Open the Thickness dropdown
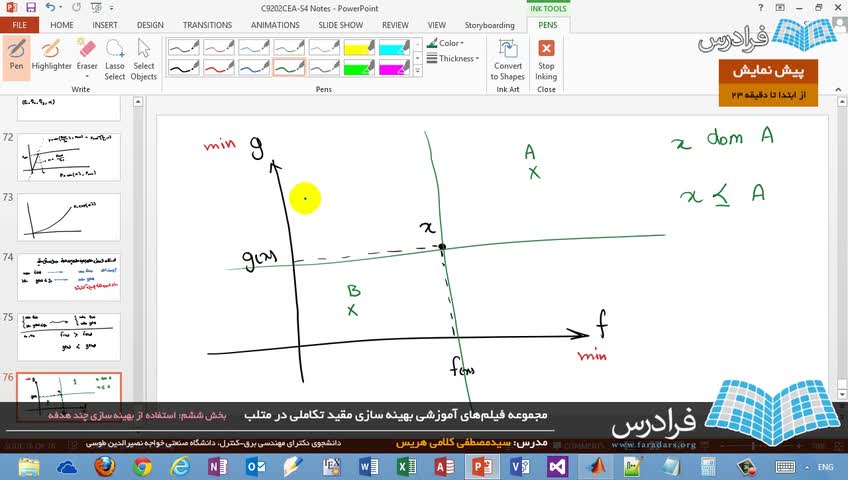This screenshot has height=480, width=848. click(x=453, y=58)
